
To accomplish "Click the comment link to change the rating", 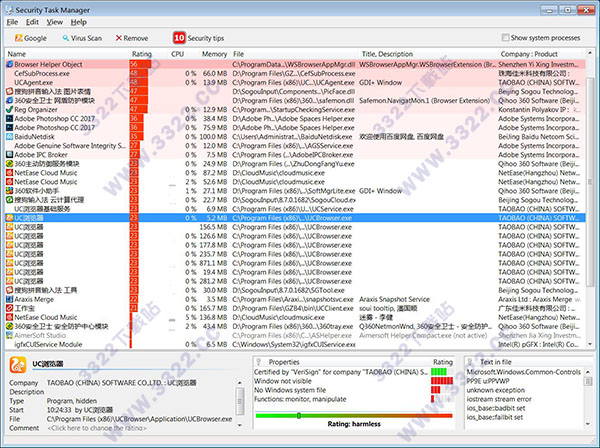I will click(x=97, y=428).
